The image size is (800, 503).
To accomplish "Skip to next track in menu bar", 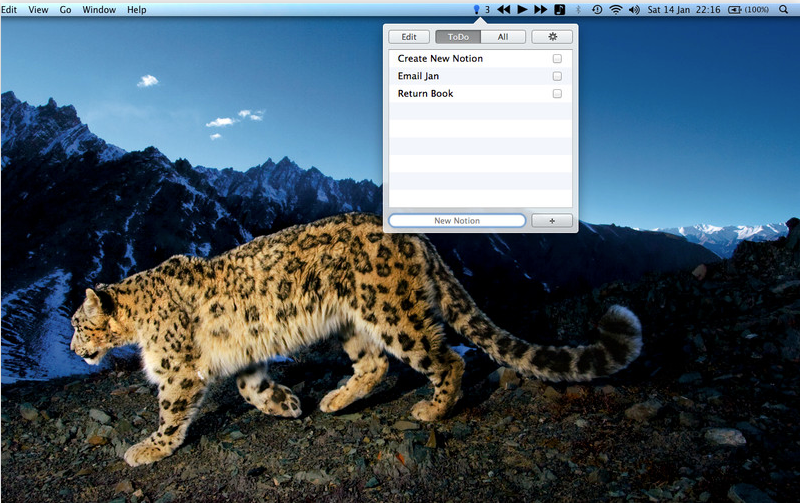I will [x=541, y=9].
